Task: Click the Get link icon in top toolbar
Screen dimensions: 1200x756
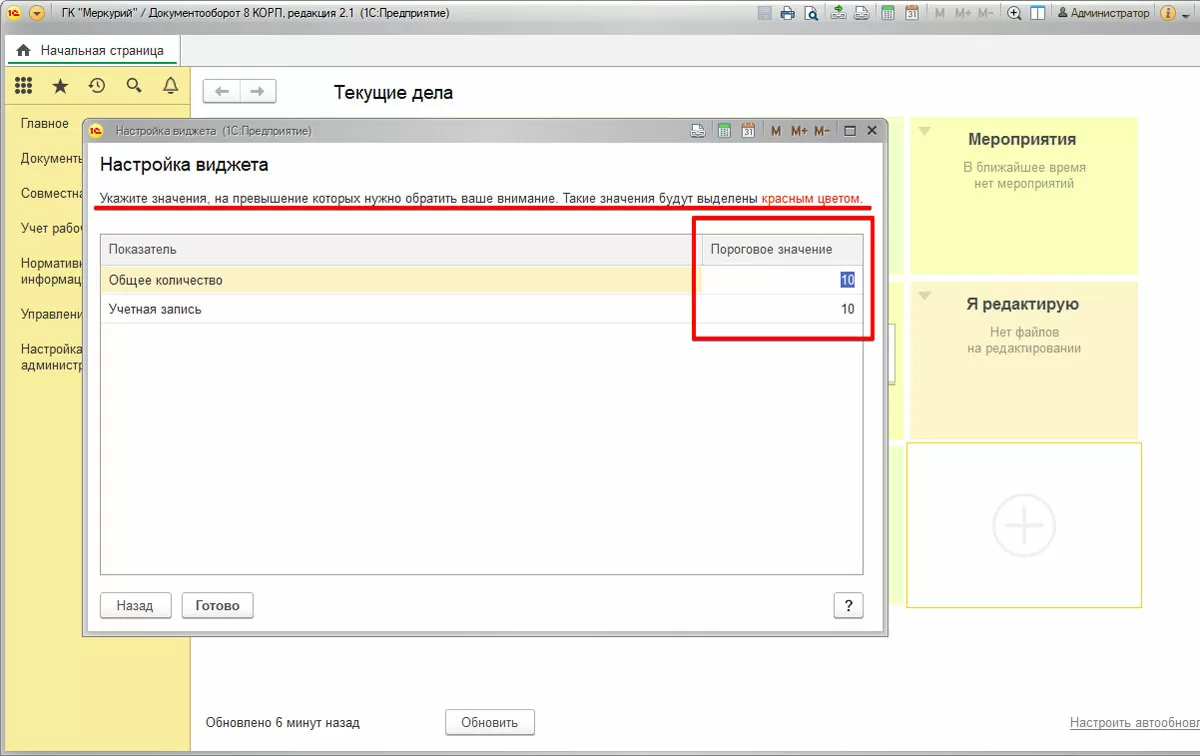Action: point(838,14)
